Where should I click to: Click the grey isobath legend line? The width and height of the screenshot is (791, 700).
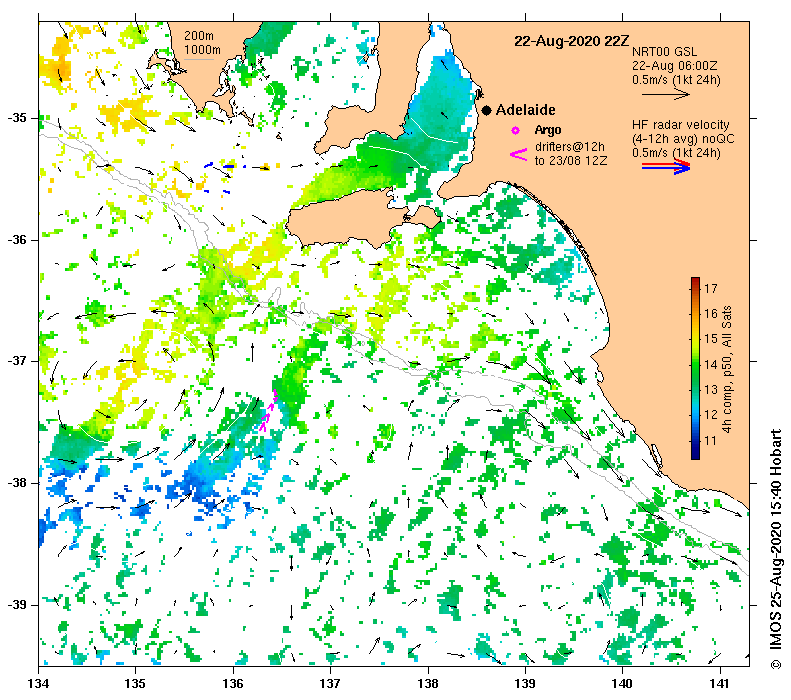tap(199, 60)
